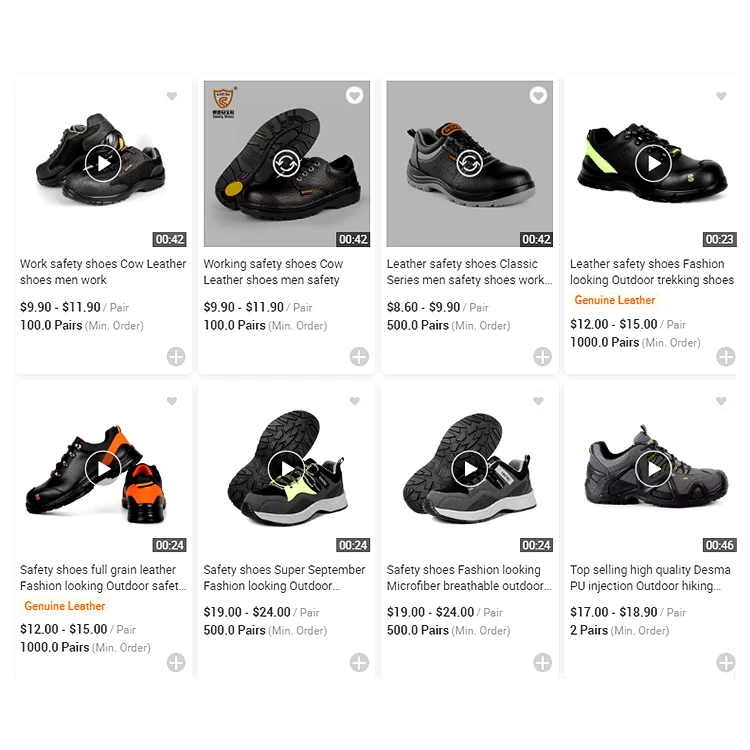The height and width of the screenshot is (750, 750).
Task: Click plus icon on Classic Series shoes card
Action: pyautogui.click(x=542, y=356)
